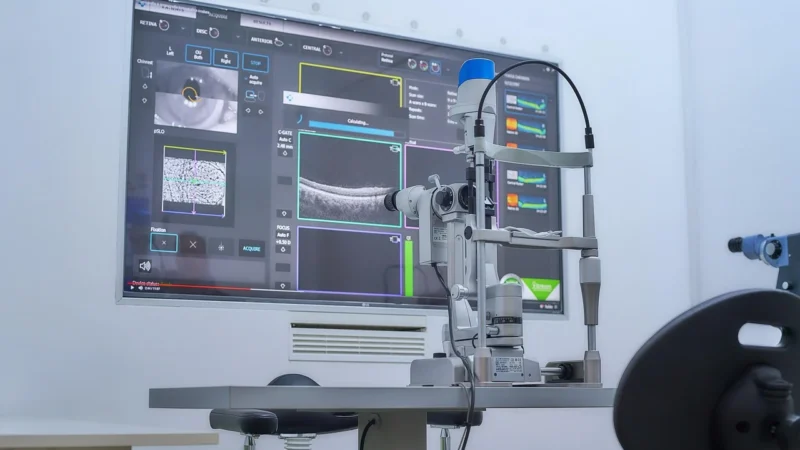Open the RETINA scan dropdown arrow

183,28
